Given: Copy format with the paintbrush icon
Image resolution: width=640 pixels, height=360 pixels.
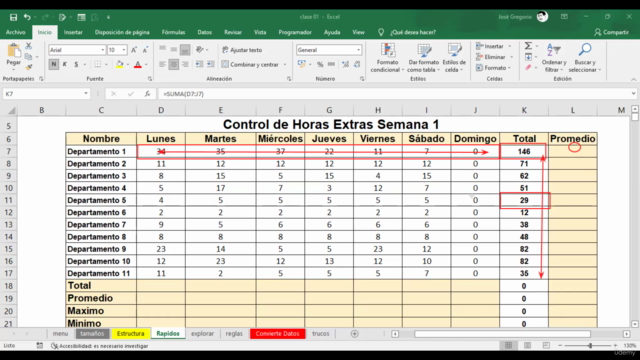Looking at the screenshot, I should (29, 67).
